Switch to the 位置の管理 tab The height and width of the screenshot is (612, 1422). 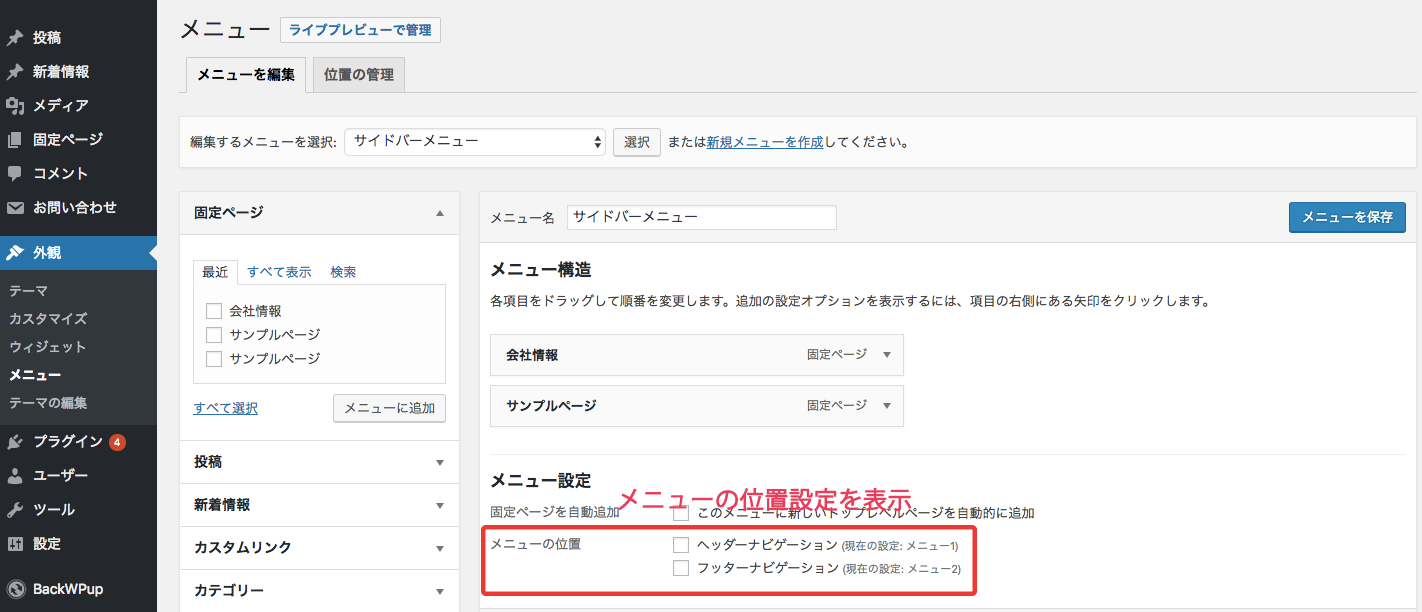click(x=358, y=75)
